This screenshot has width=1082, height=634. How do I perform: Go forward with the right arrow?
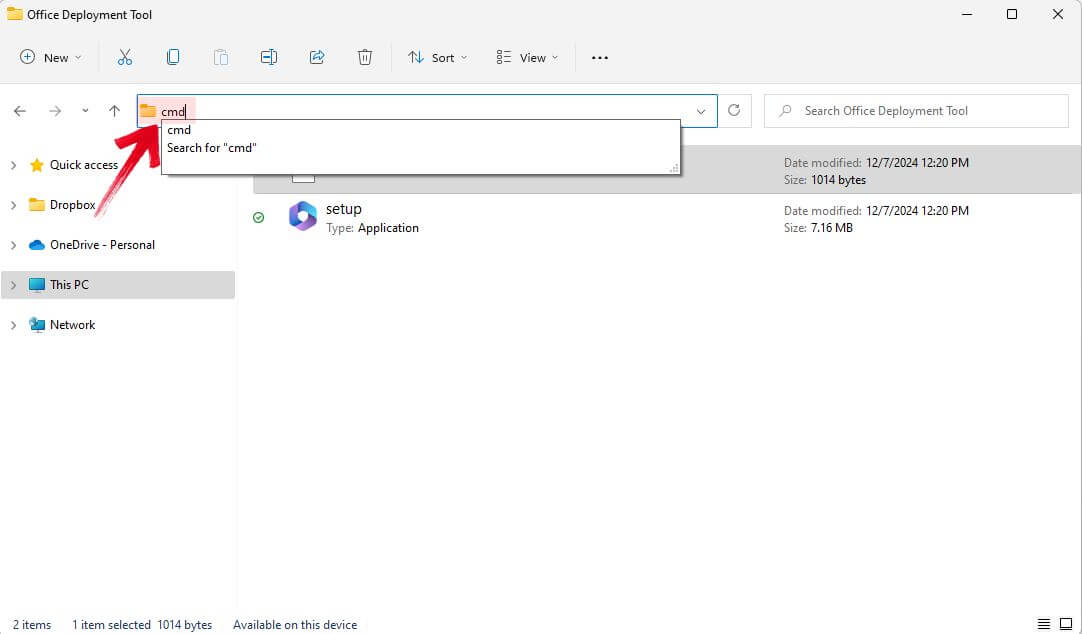55,111
